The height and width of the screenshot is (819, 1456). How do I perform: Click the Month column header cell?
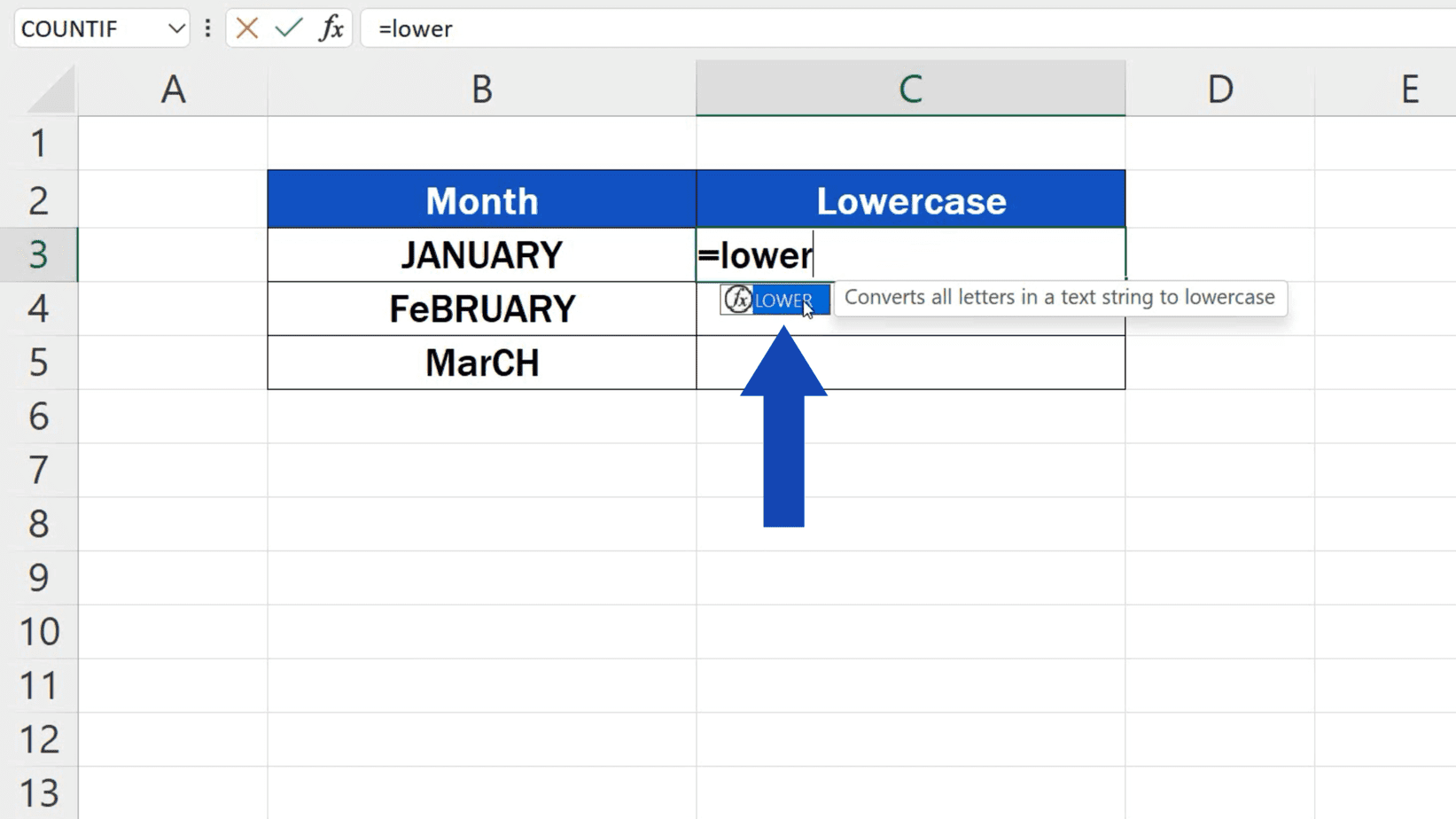pos(481,199)
